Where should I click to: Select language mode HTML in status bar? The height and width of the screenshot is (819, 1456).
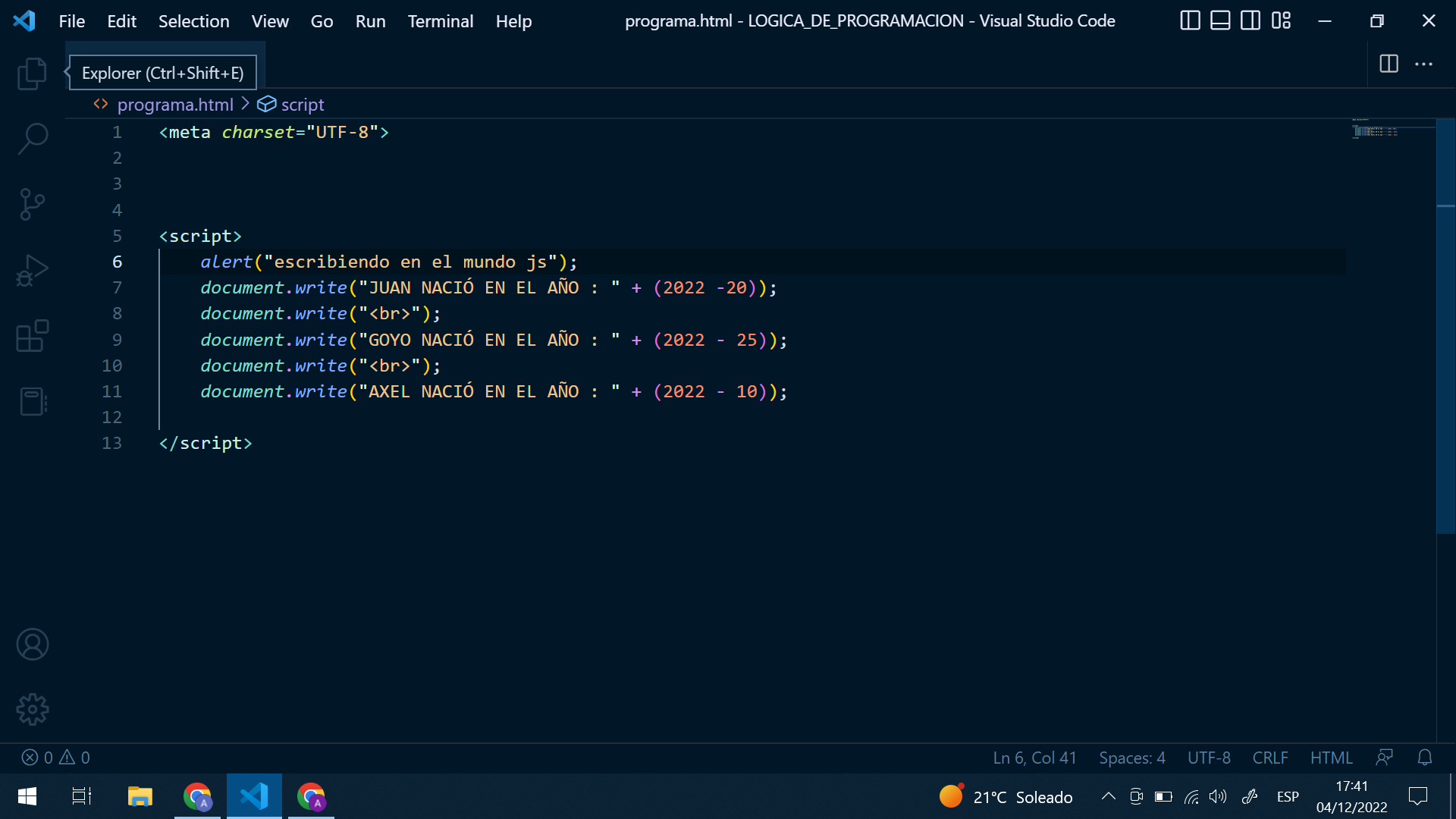(1331, 758)
